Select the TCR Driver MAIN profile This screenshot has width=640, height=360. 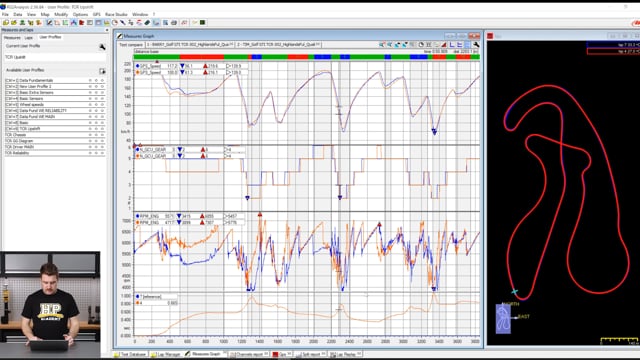coord(54,147)
